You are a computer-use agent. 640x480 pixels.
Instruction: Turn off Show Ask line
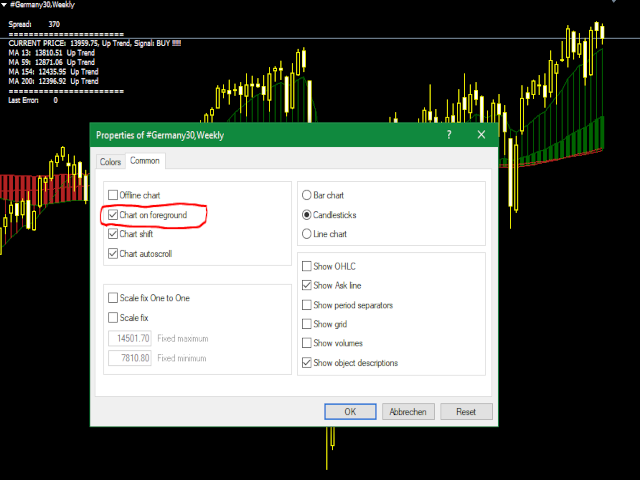pos(307,285)
